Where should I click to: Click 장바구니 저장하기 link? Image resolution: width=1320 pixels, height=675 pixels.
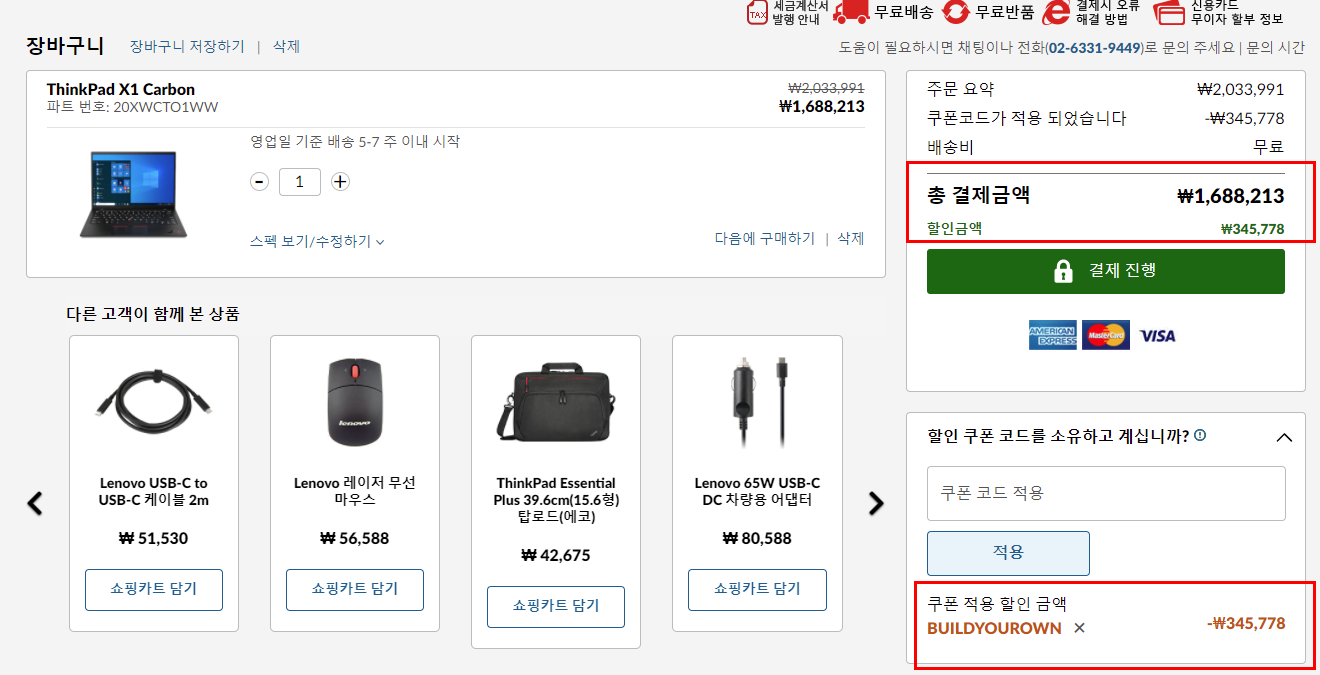(186, 46)
